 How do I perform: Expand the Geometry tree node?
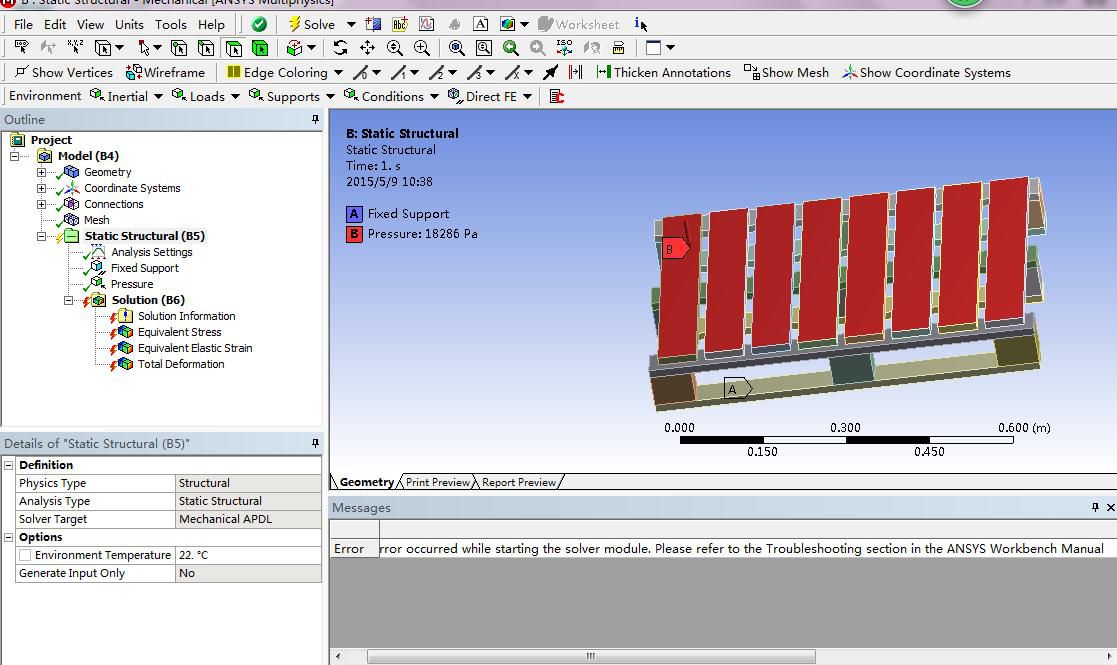coord(41,172)
